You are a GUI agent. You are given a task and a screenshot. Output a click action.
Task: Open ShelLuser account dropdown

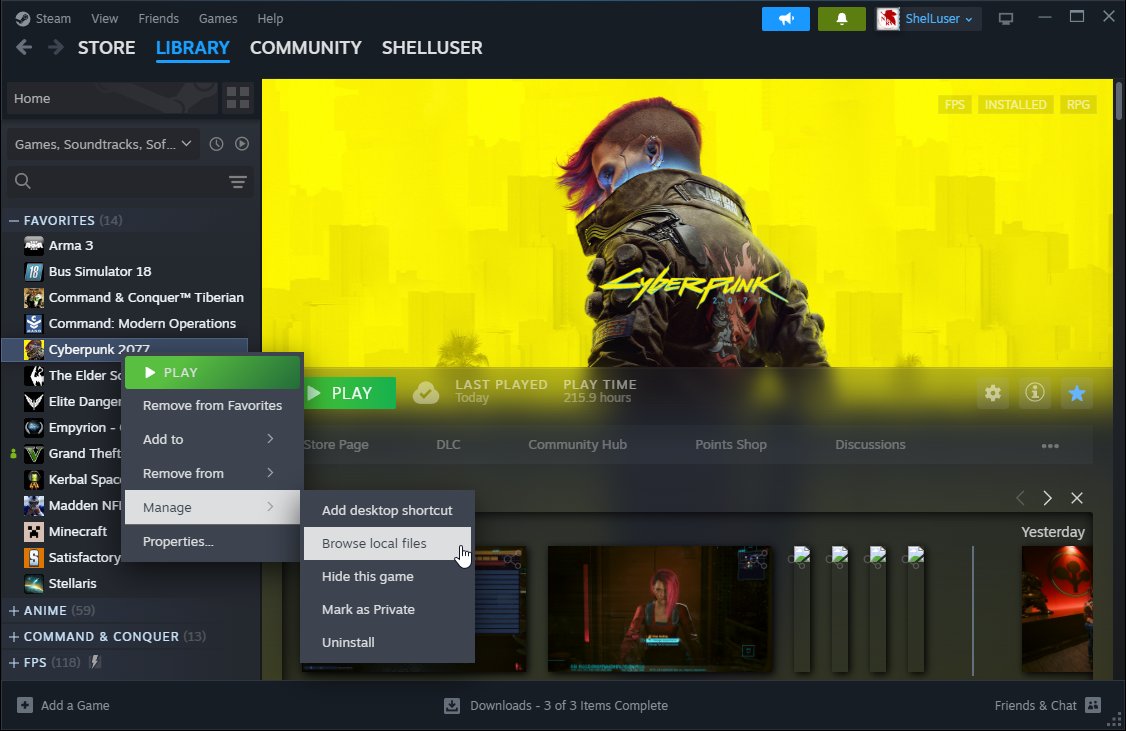coord(939,19)
